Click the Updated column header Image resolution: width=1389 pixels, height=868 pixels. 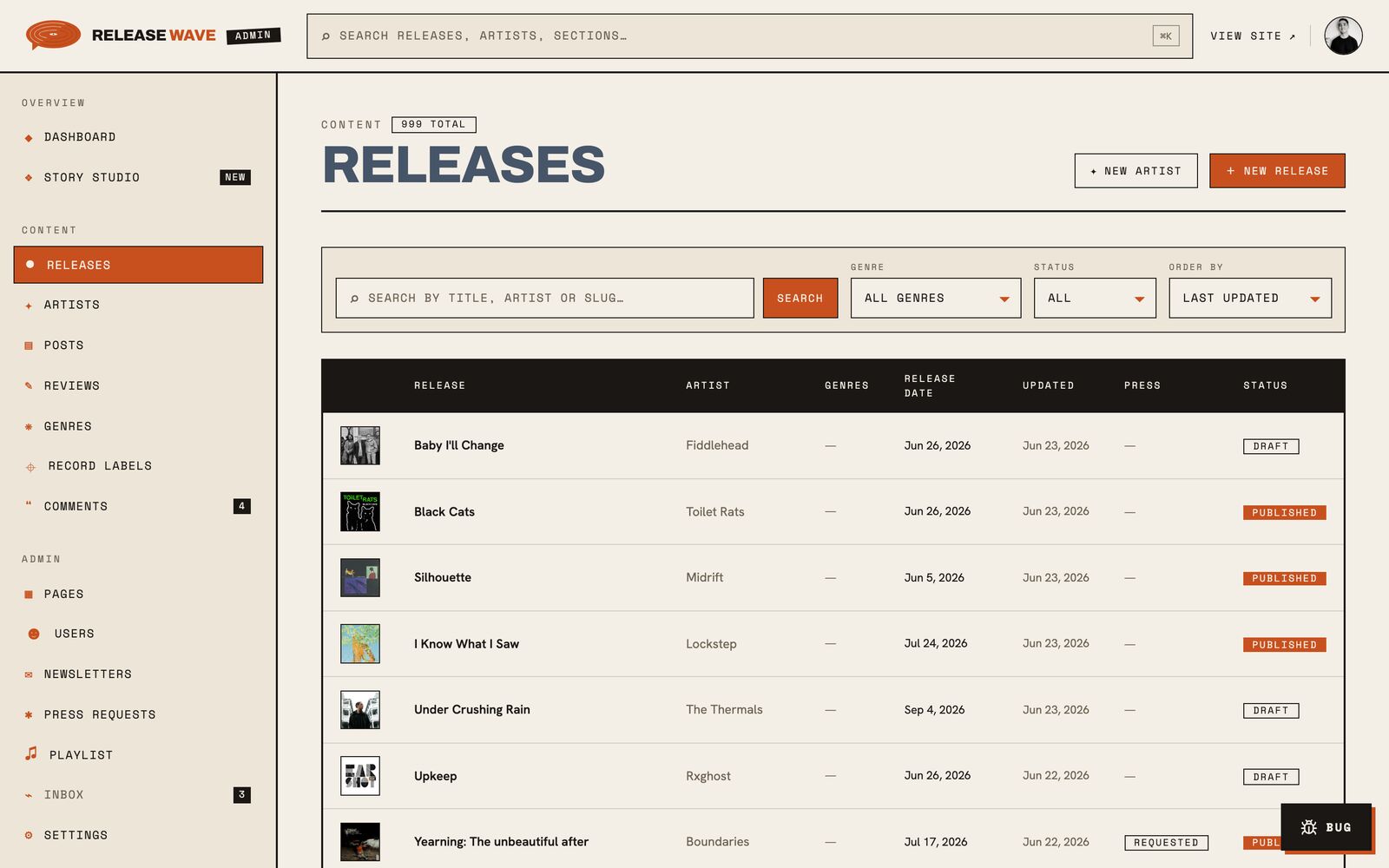(1048, 385)
